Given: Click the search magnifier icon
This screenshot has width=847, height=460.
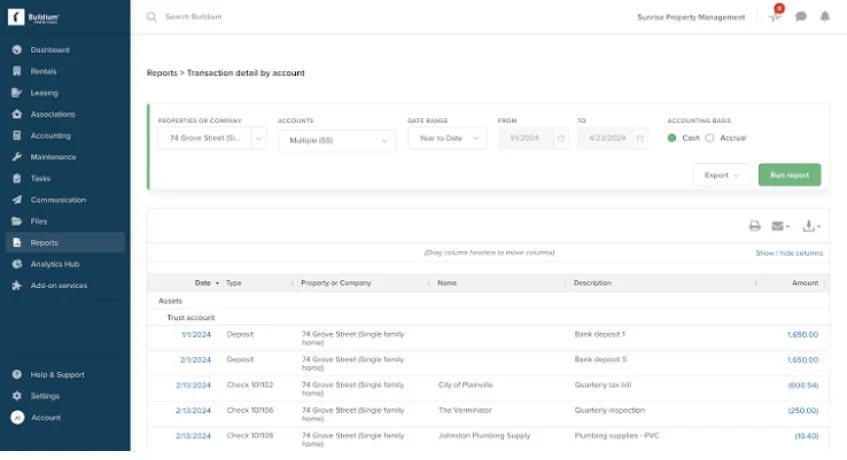Looking at the screenshot, I should tap(152, 17).
